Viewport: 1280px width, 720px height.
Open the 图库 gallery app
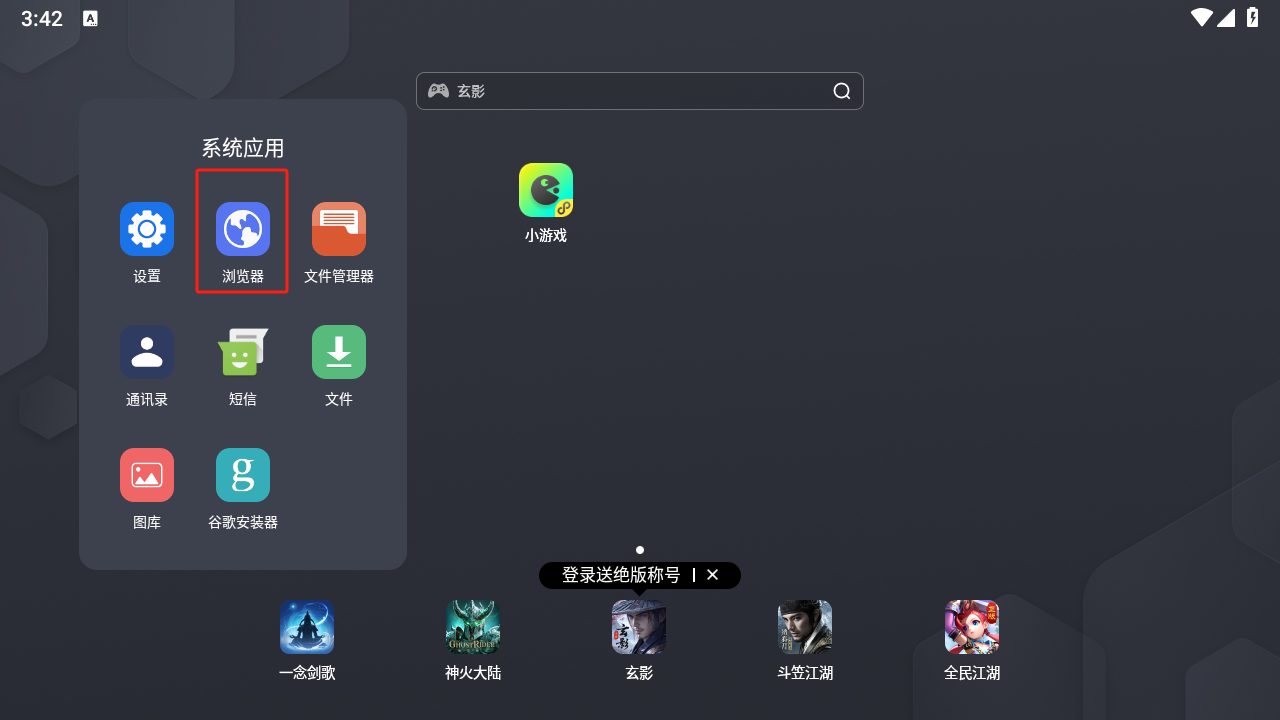point(147,475)
